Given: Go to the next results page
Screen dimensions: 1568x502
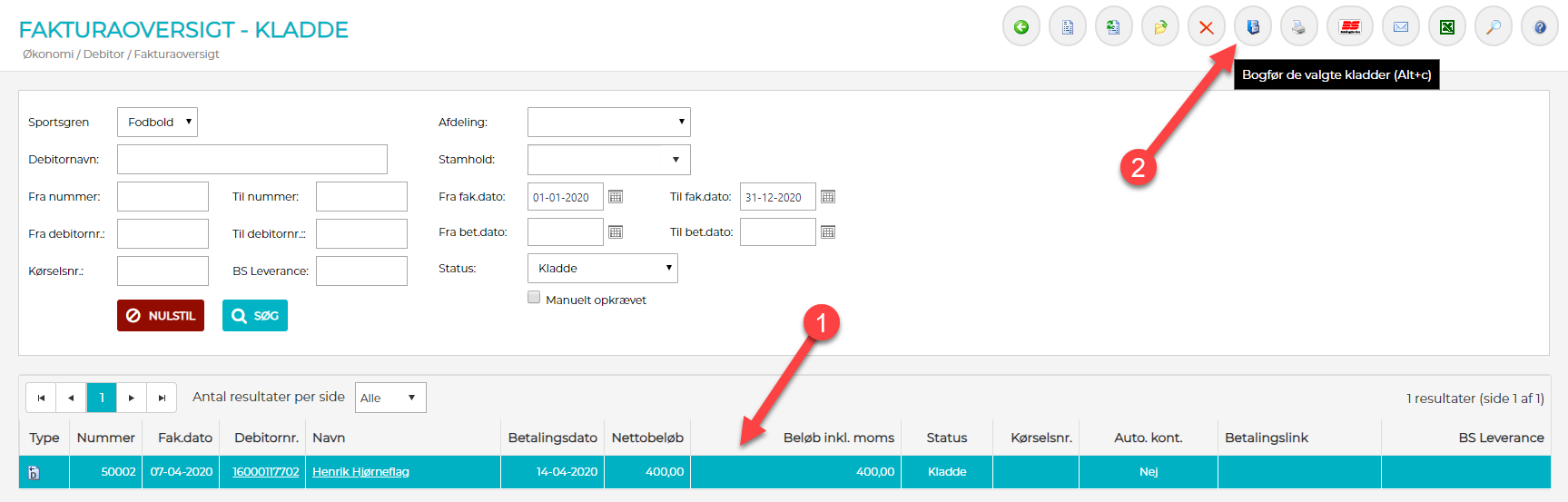Looking at the screenshot, I should pos(132,398).
